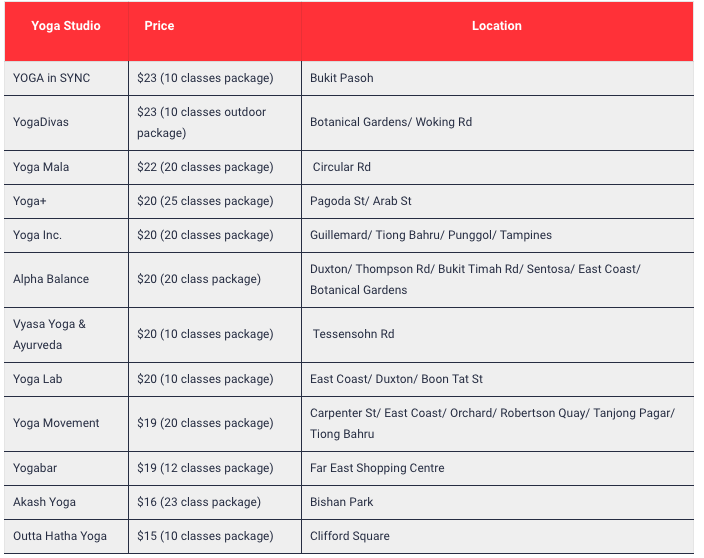
Task: Select the Alpha Balance studio cell
Action: 51,279
